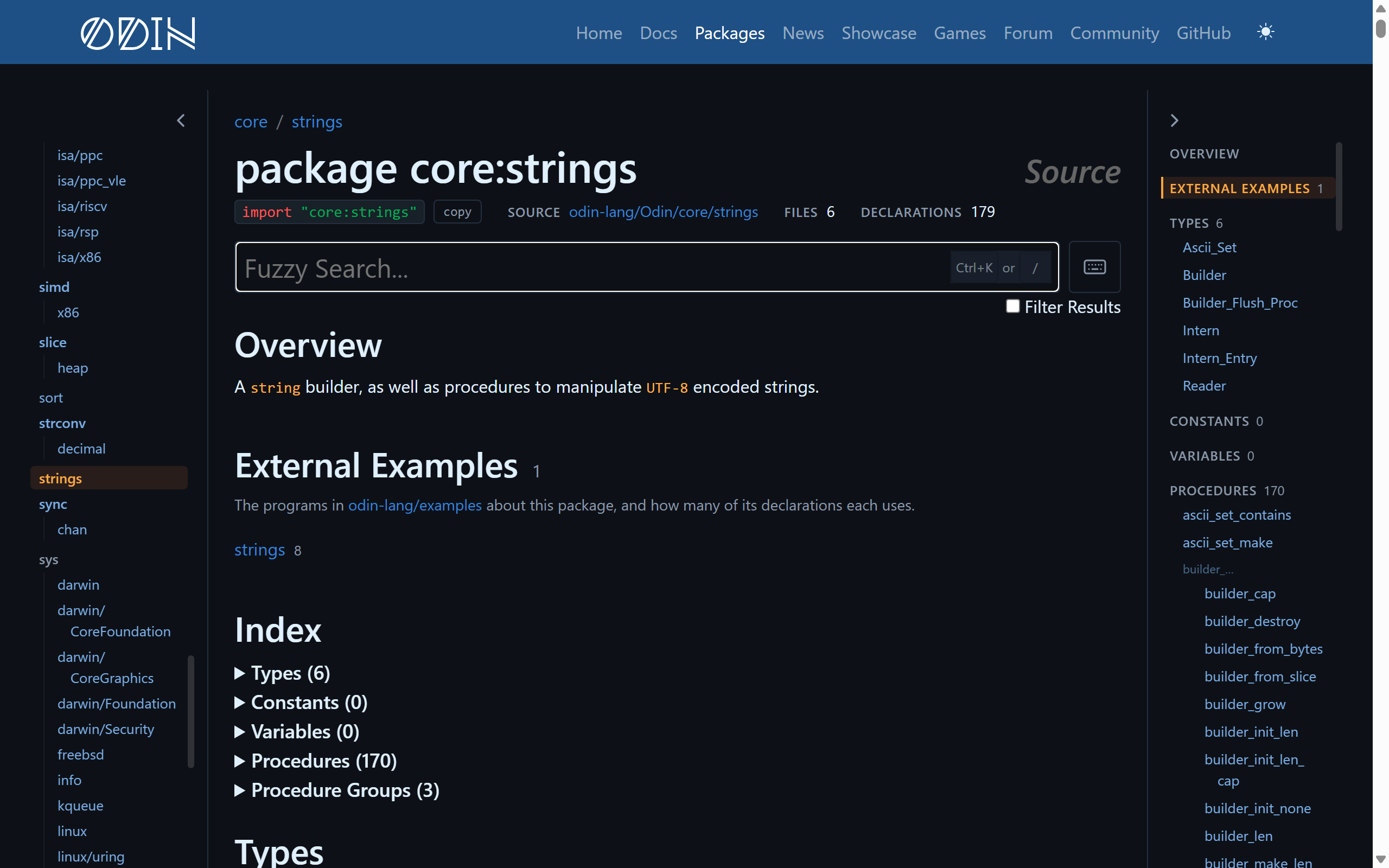This screenshot has height=868, width=1389.
Task: Select isa/x86 in left sidebar
Action: (79, 257)
